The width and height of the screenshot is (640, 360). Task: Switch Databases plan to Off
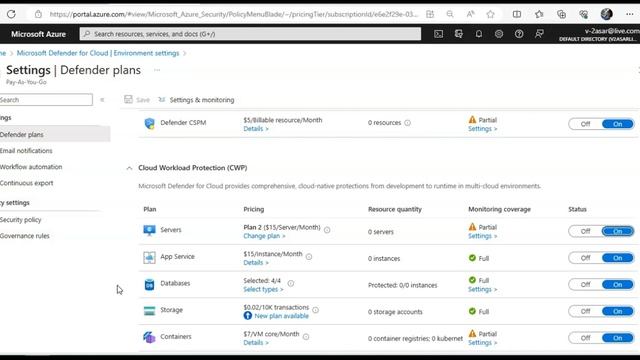(585, 284)
